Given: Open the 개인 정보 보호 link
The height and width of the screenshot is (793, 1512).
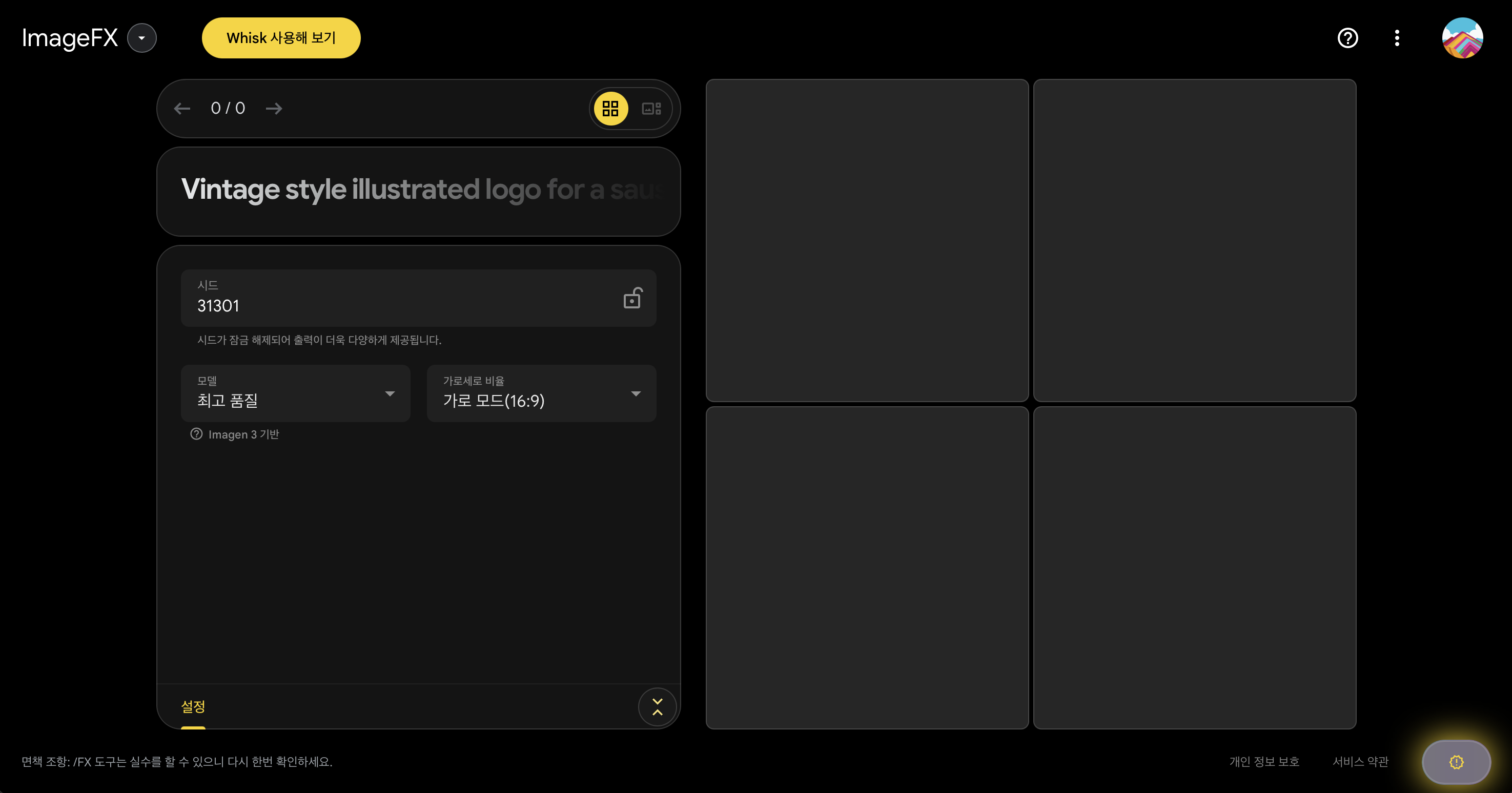Looking at the screenshot, I should tap(1264, 761).
